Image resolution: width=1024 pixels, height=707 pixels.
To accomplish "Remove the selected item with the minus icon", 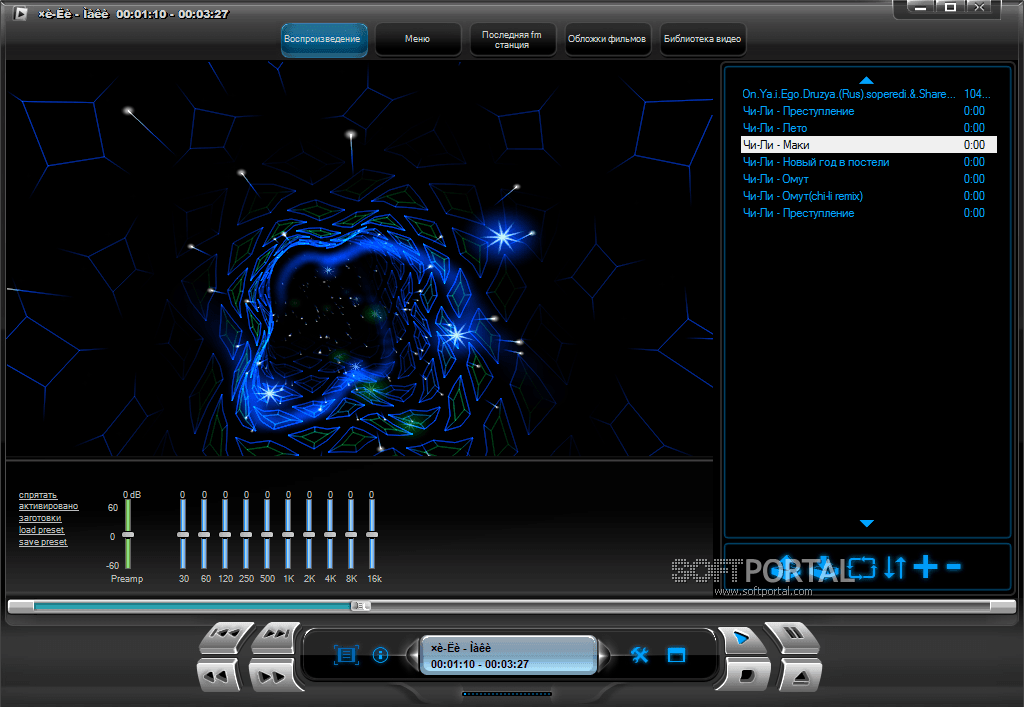I will [x=953, y=567].
